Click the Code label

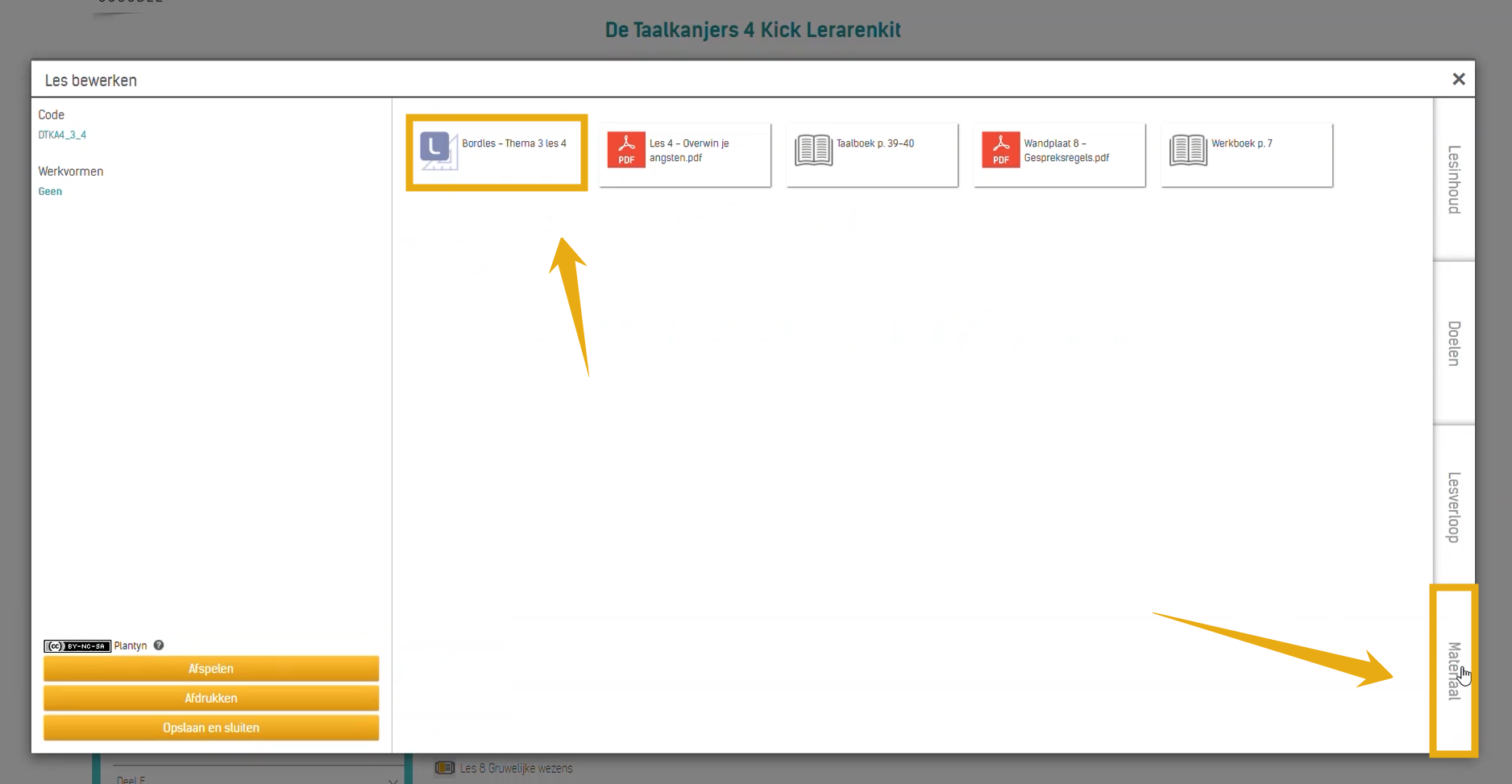(x=51, y=114)
